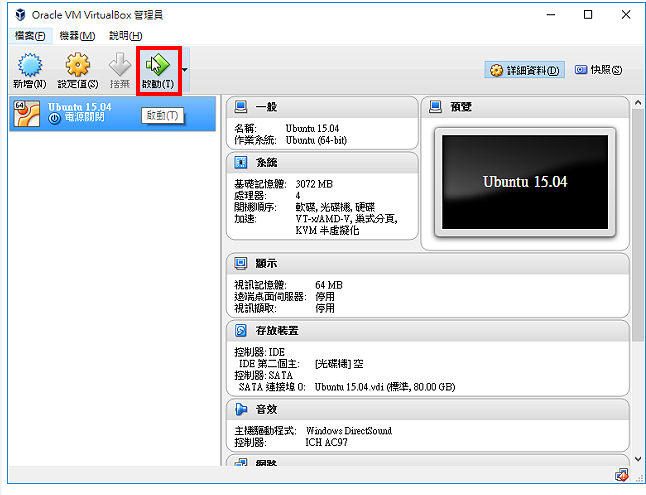Click the 'ICH AC97' controller value
The width and height of the screenshot is (646, 495).
(x=326, y=442)
